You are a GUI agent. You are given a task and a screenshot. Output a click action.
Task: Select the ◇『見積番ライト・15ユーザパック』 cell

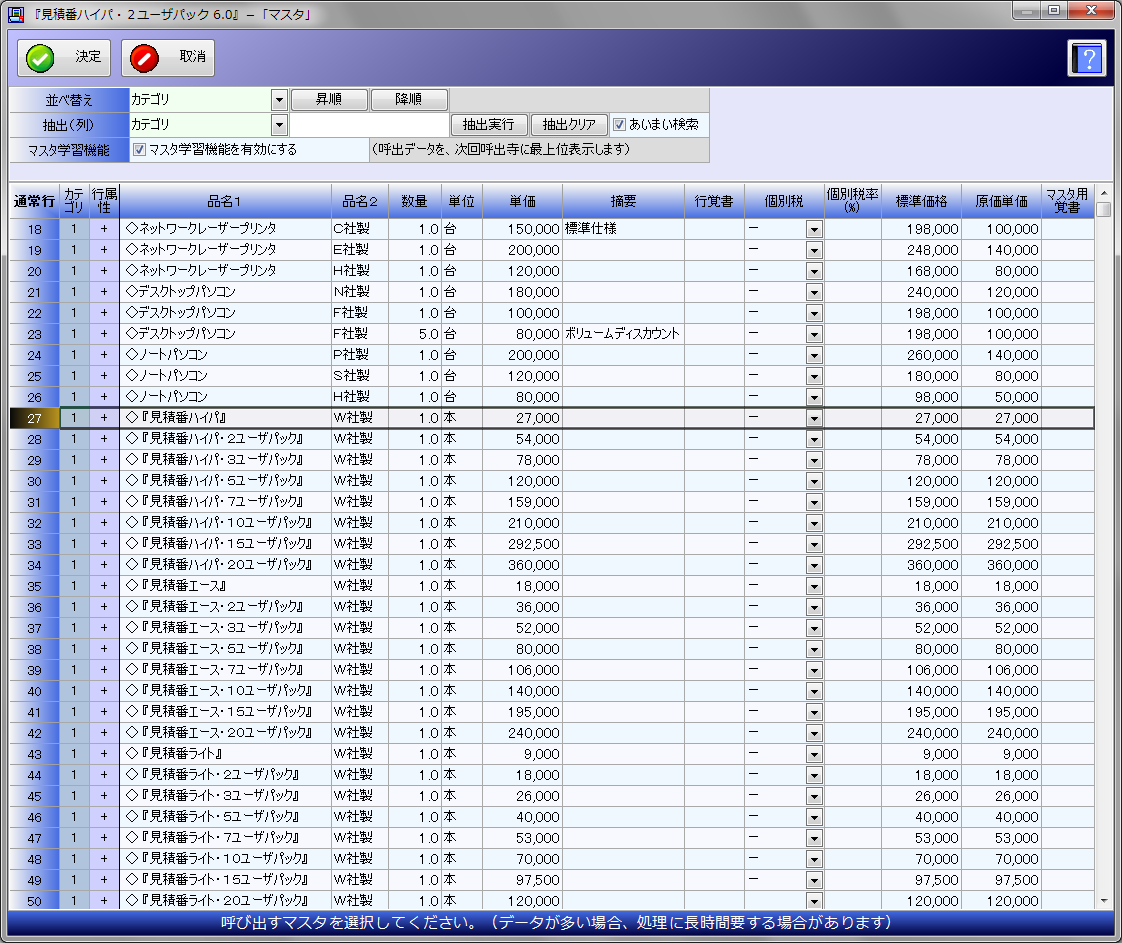pos(225,880)
